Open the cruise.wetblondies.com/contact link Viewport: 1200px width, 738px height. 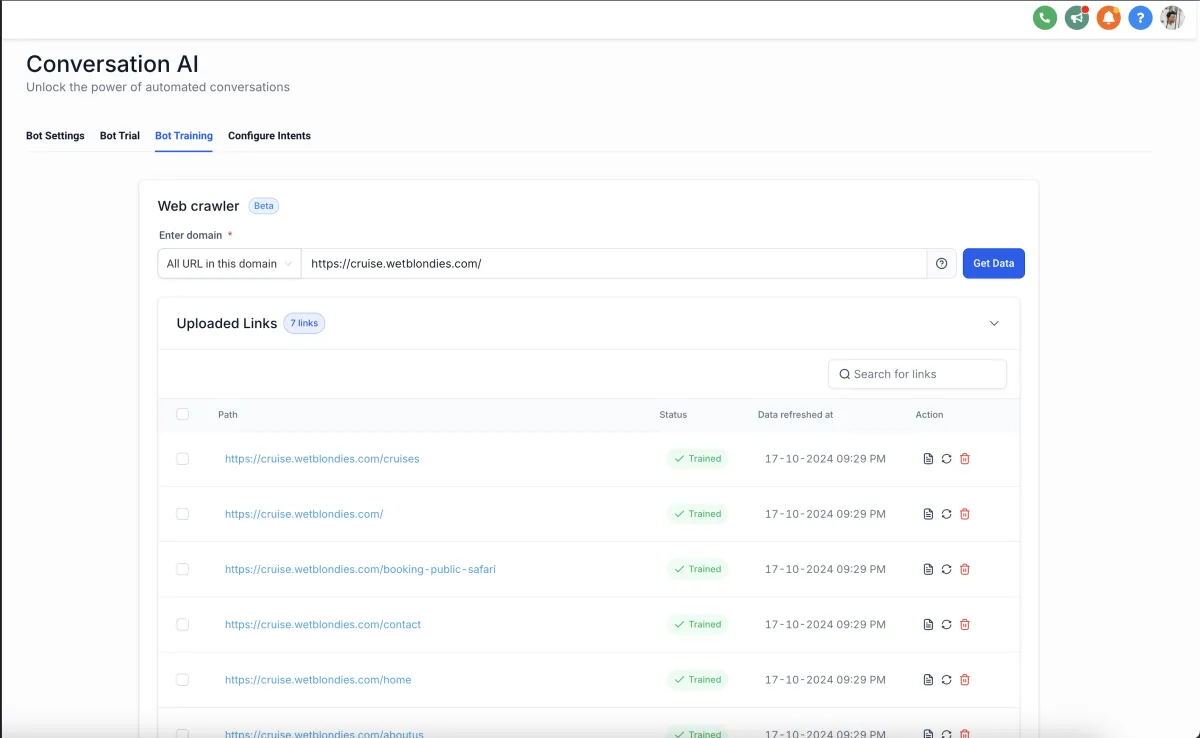[x=323, y=624]
